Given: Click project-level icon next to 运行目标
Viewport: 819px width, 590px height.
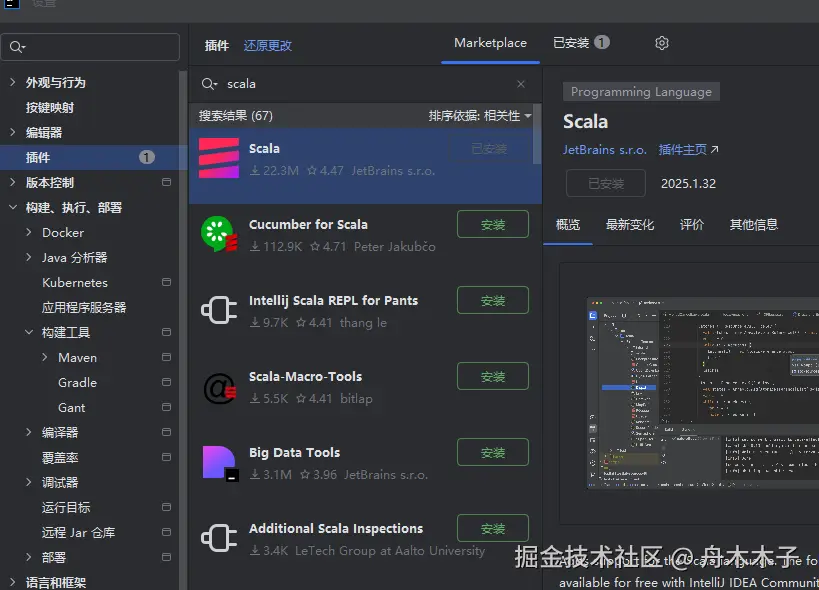Looking at the screenshot, I should click(x=167, y=507).
